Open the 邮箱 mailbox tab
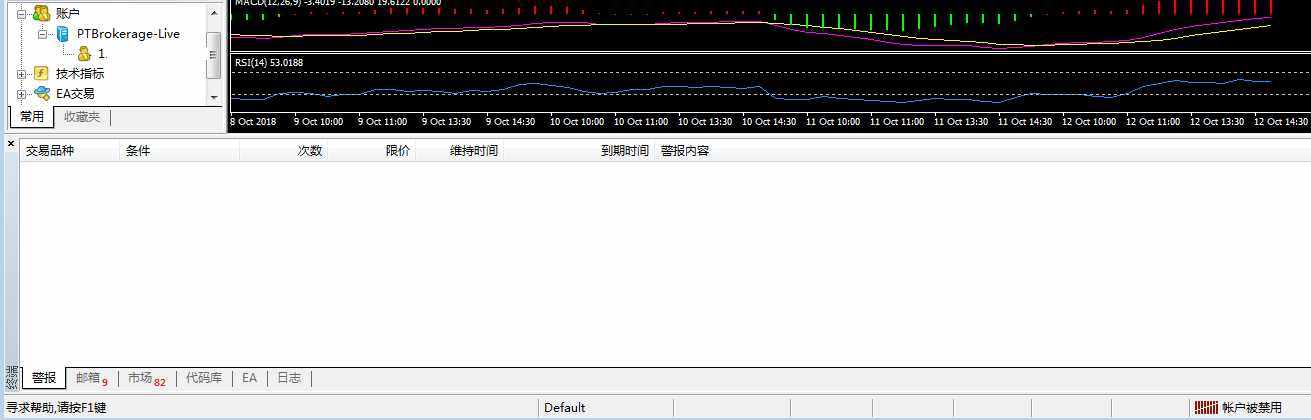 (x=90, y=378)
